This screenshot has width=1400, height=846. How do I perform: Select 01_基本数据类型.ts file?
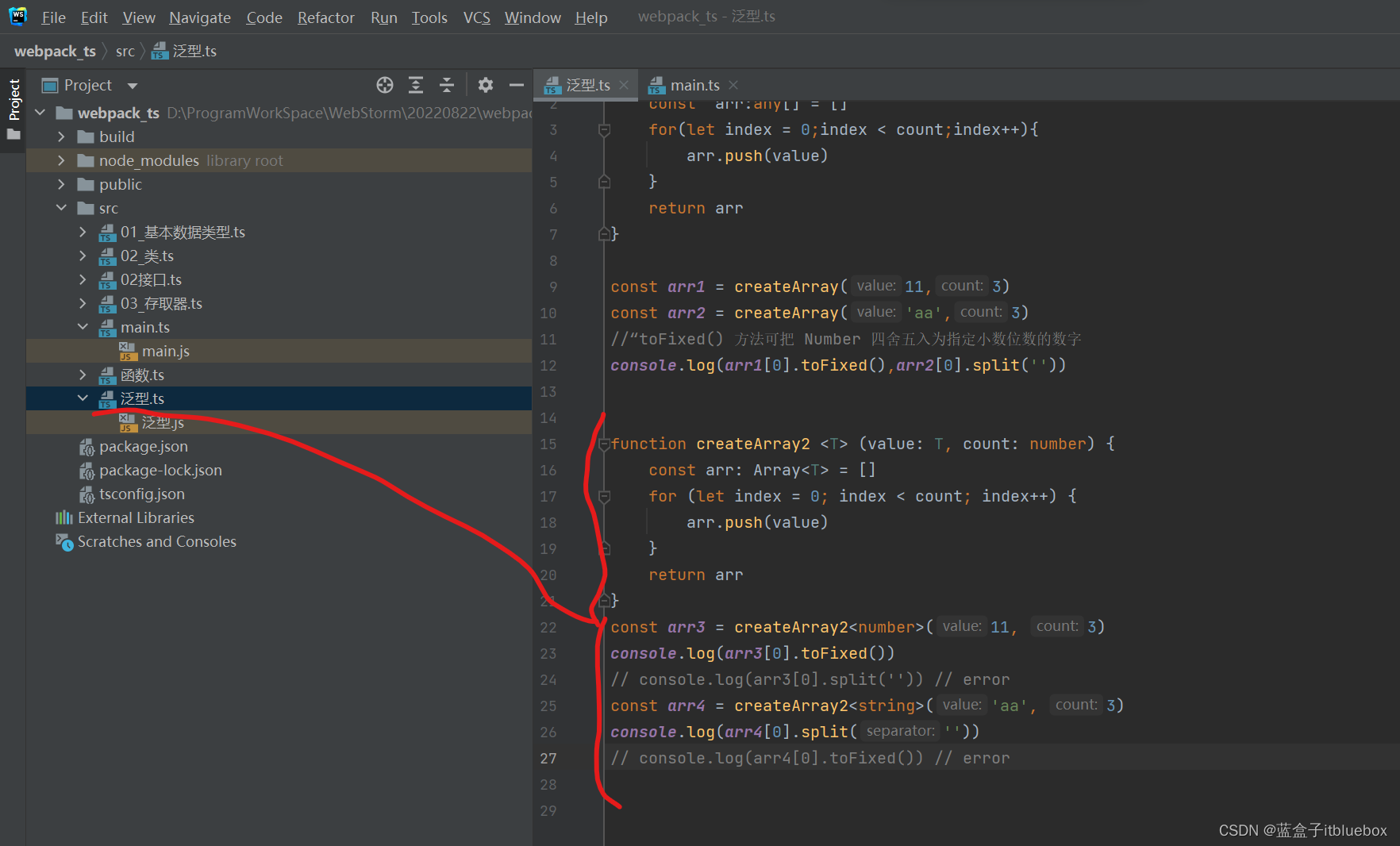279,232
